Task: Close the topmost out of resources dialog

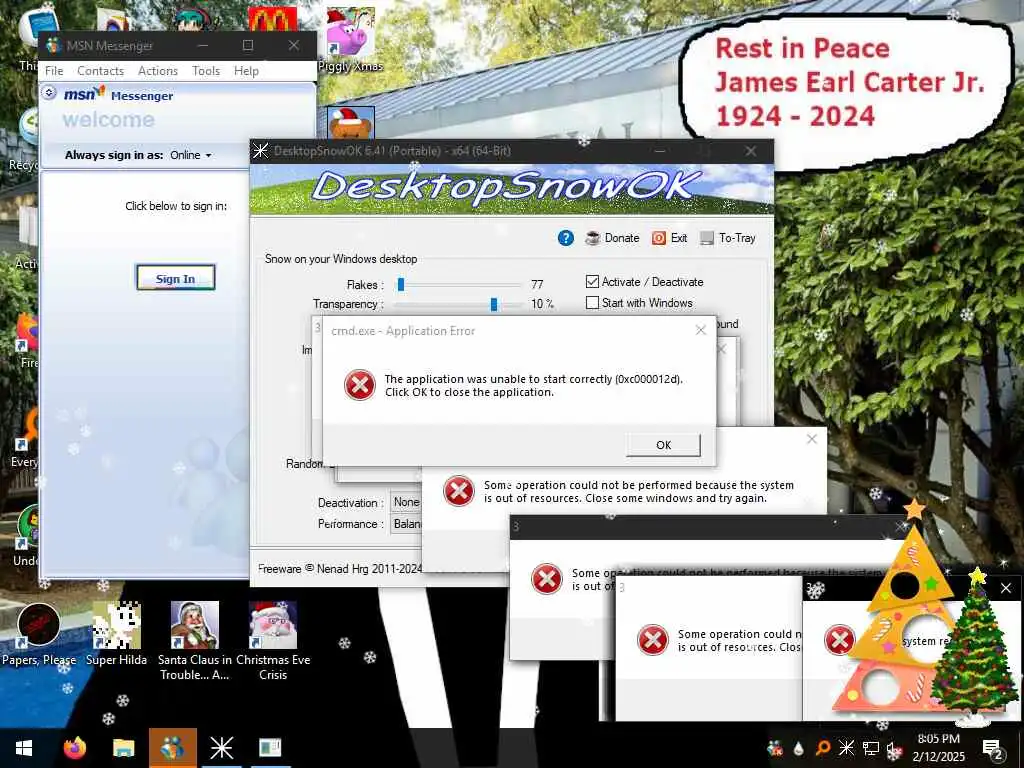Action: coord(812,439)
